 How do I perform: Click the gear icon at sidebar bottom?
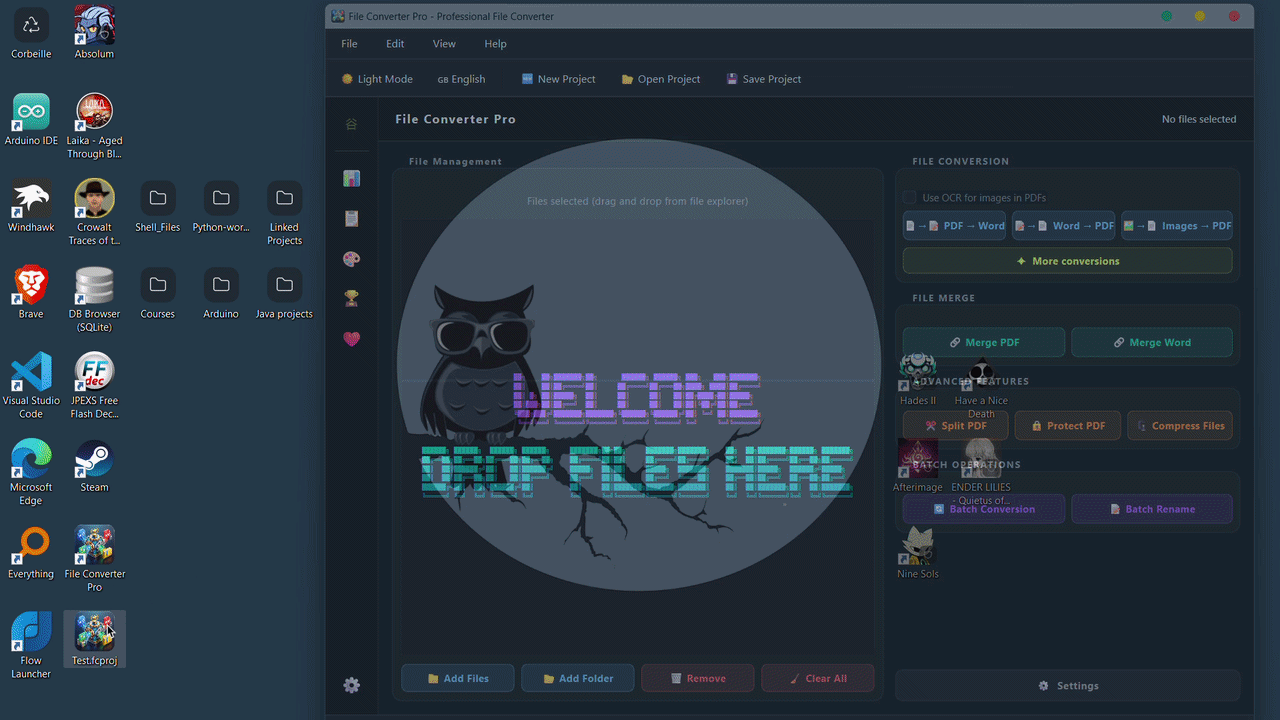tap(351, 685)
